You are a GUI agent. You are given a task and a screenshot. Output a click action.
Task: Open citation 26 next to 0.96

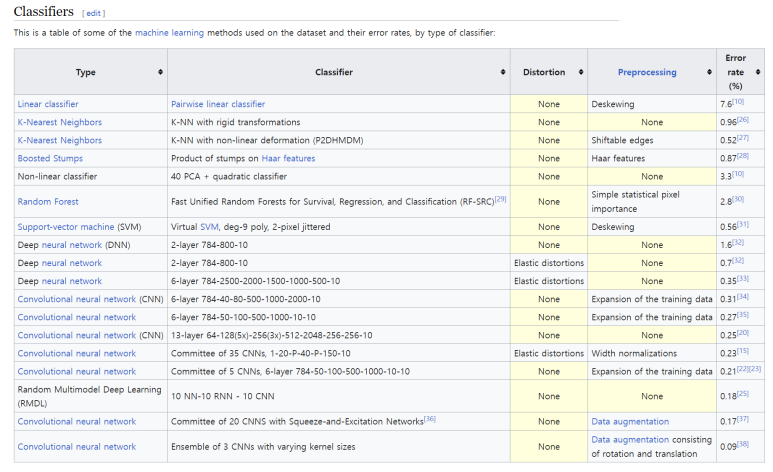pyautogui.click(x=743, y=119)
